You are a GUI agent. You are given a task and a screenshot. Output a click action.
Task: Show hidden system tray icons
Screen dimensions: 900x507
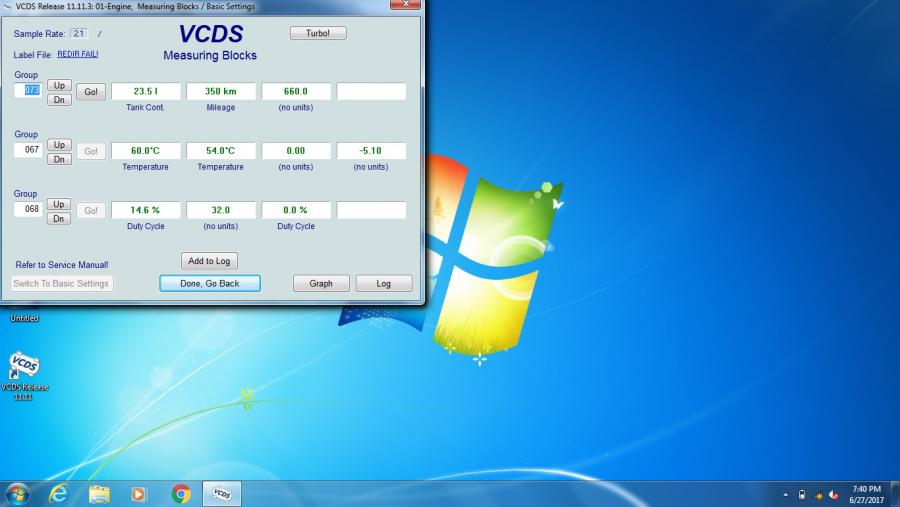(785, 494)
